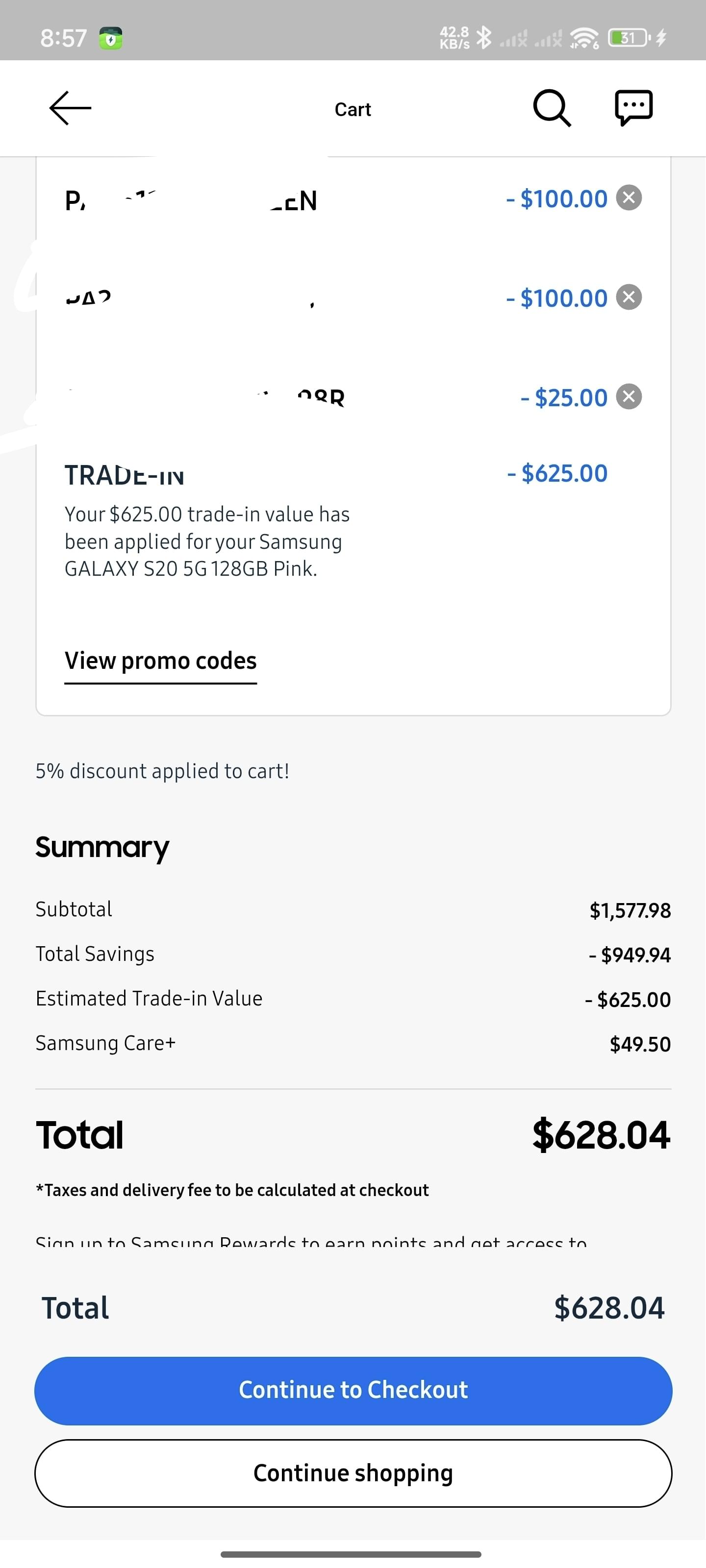Tap Continue to Checkout button
This screenshot has width=706, height=1568.
point(353,1391)
